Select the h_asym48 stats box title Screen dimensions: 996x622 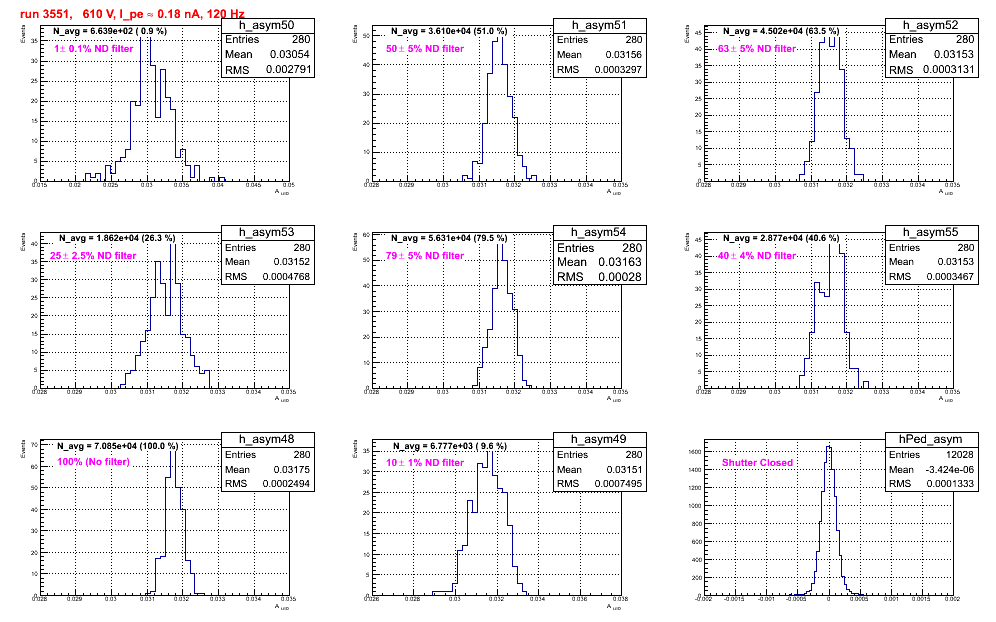tap(267, 440)
